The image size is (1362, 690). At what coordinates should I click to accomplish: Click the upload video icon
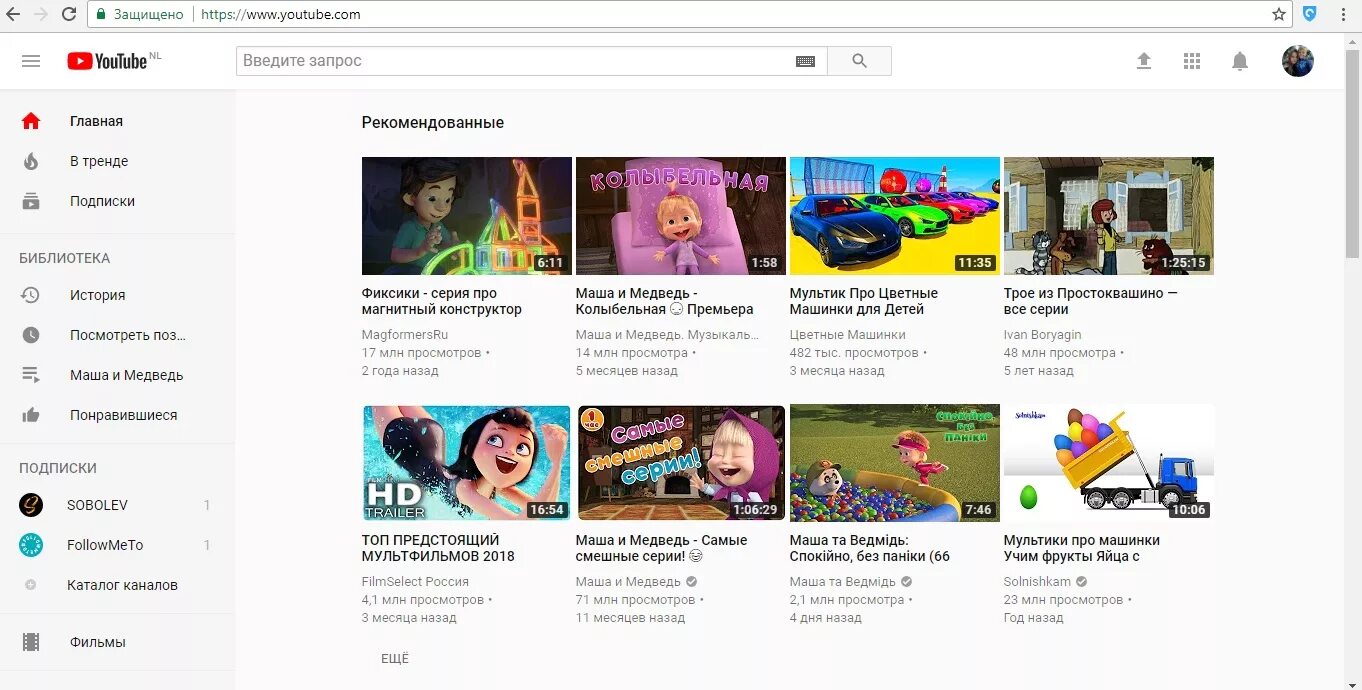(x=1144, y=61)
